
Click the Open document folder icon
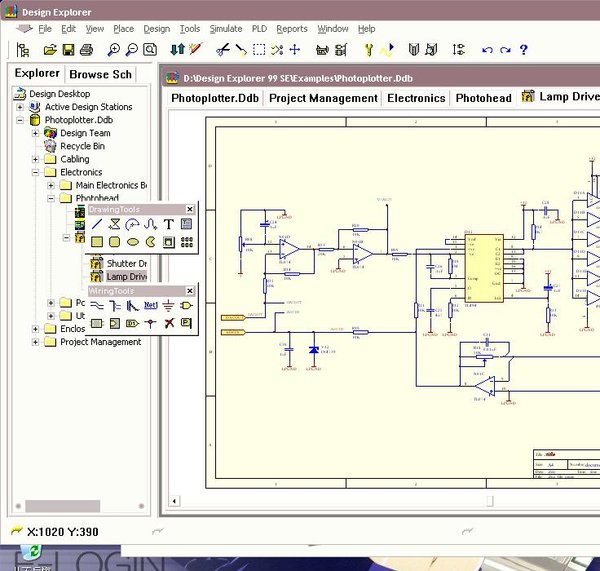pos(50,50)
